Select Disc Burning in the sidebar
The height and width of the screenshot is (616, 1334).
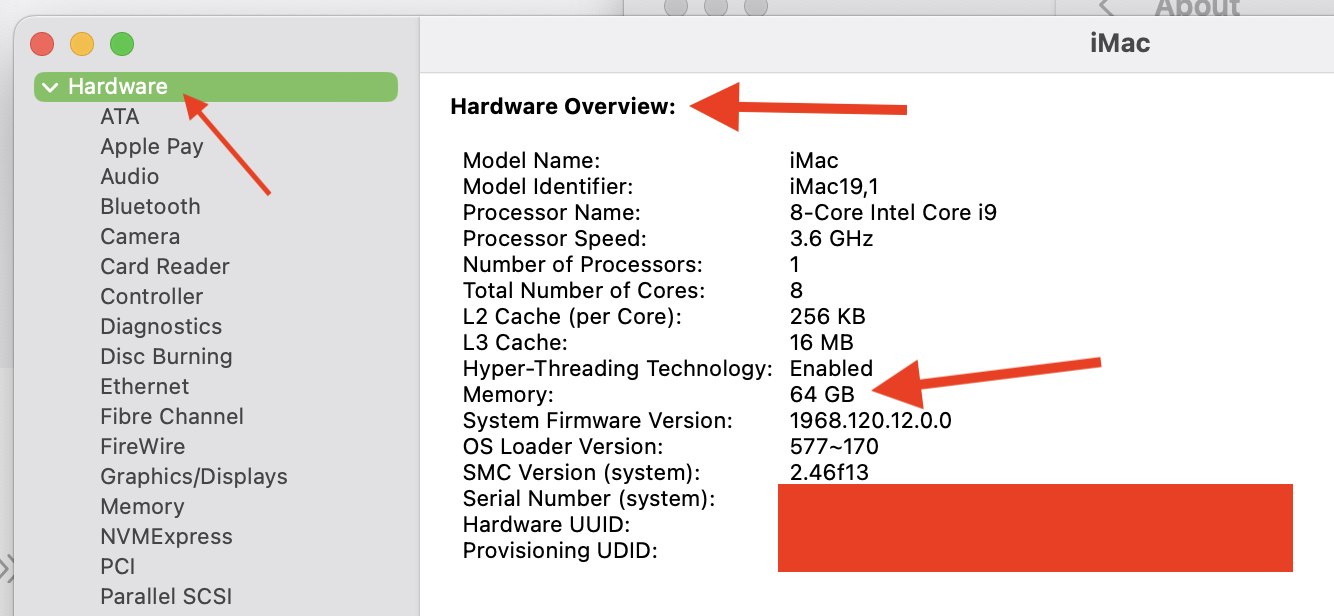point(166,357)
